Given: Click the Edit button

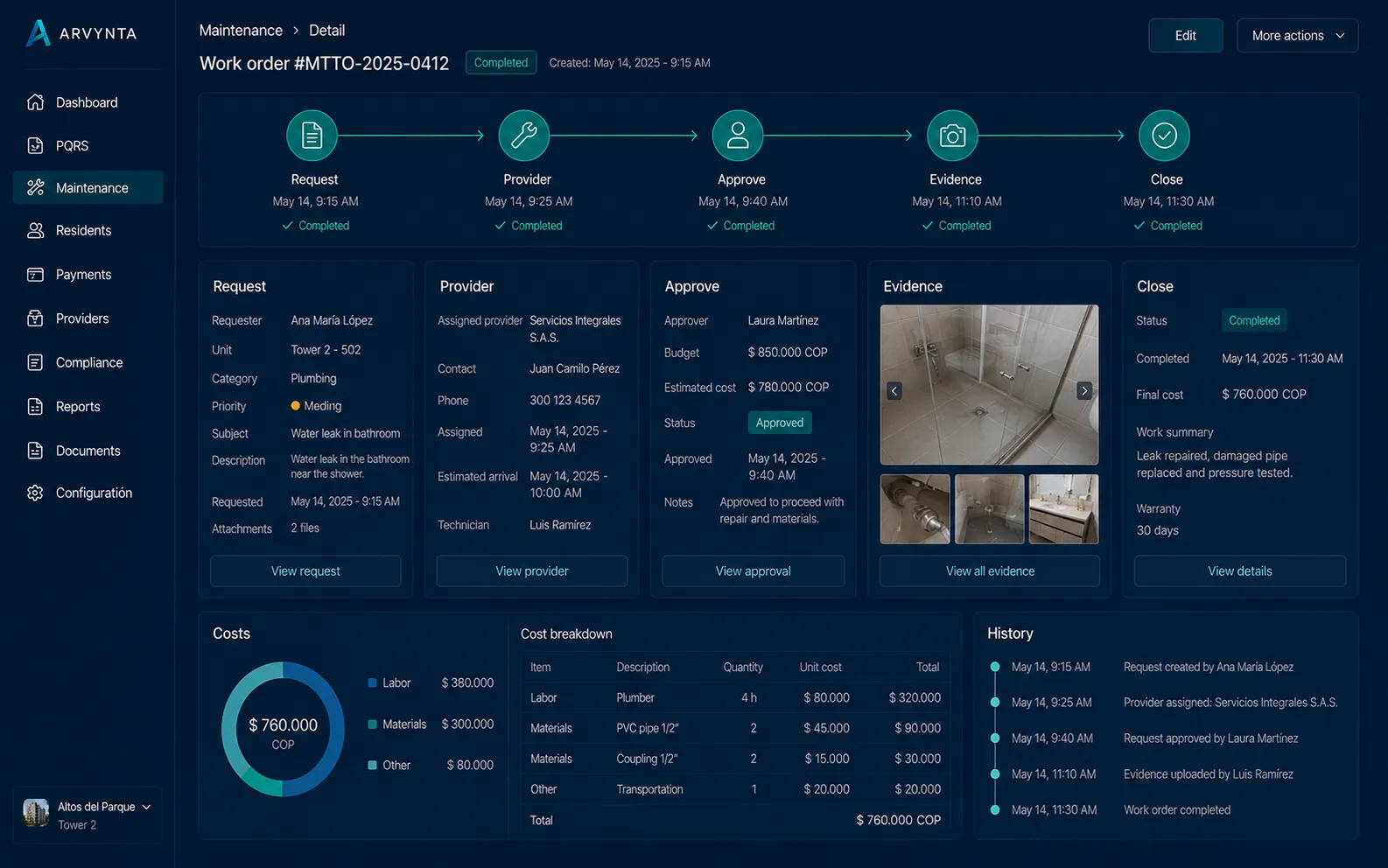Looking at the screenshot, I should (x=1185, y=36).
